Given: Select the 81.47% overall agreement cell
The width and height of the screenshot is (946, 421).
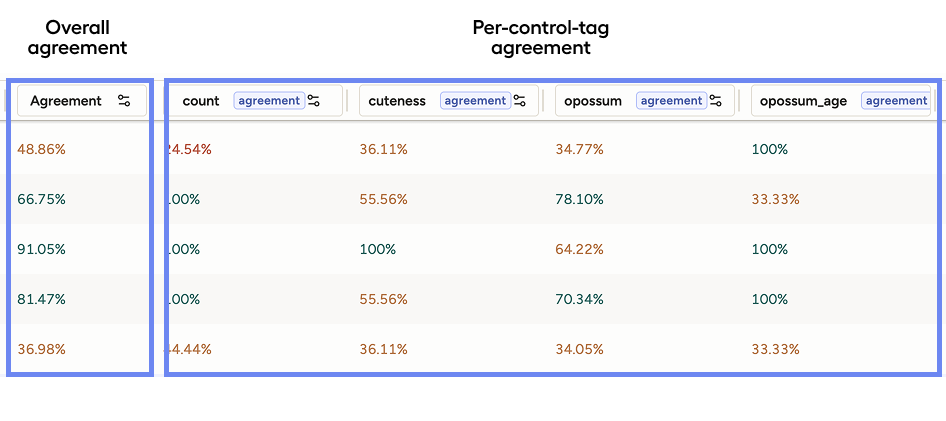Looking at the screenshot, I should coord(42,299).
